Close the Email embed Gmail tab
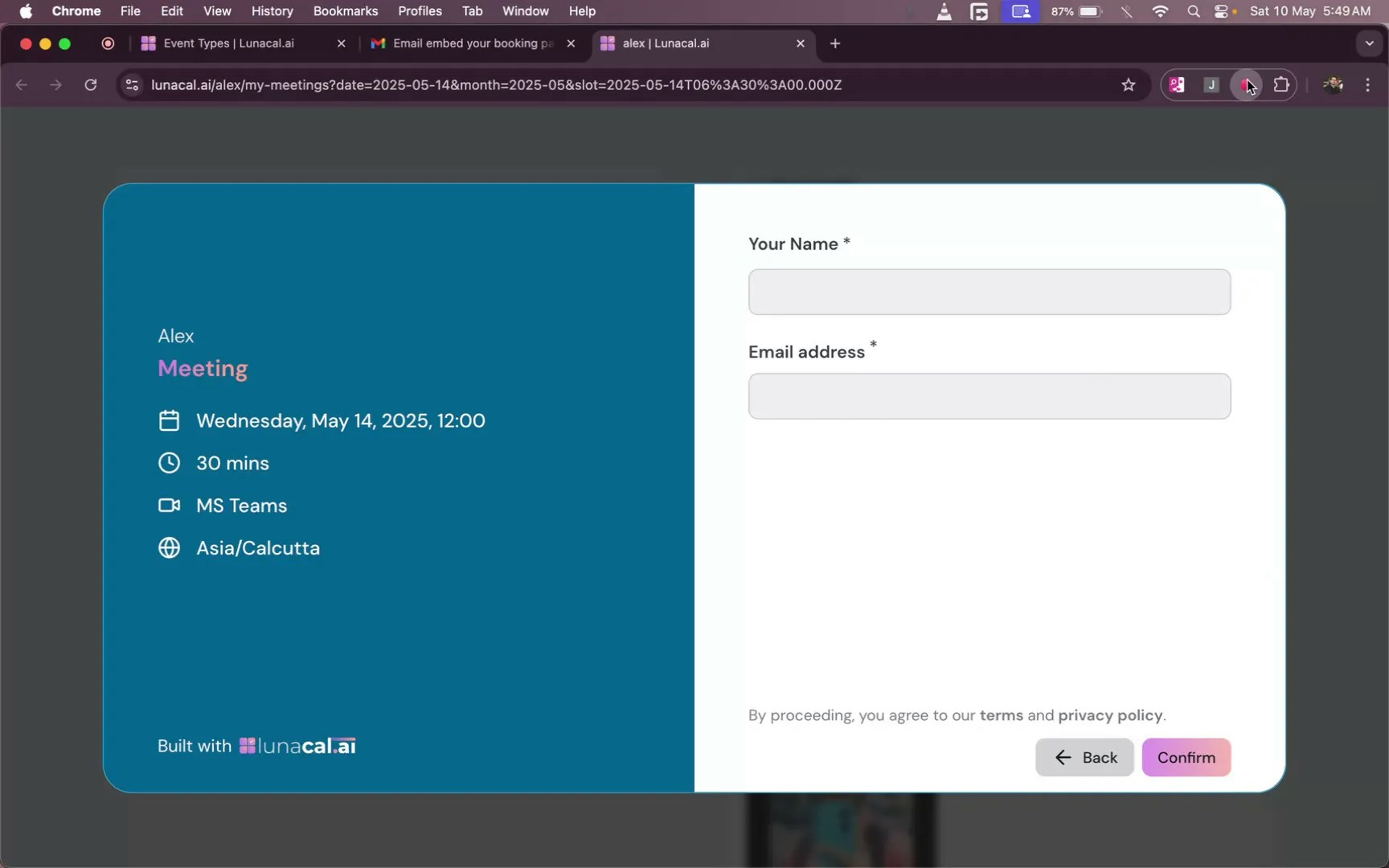The width and height of the screenshot is (1389, 868). (571, 43)
